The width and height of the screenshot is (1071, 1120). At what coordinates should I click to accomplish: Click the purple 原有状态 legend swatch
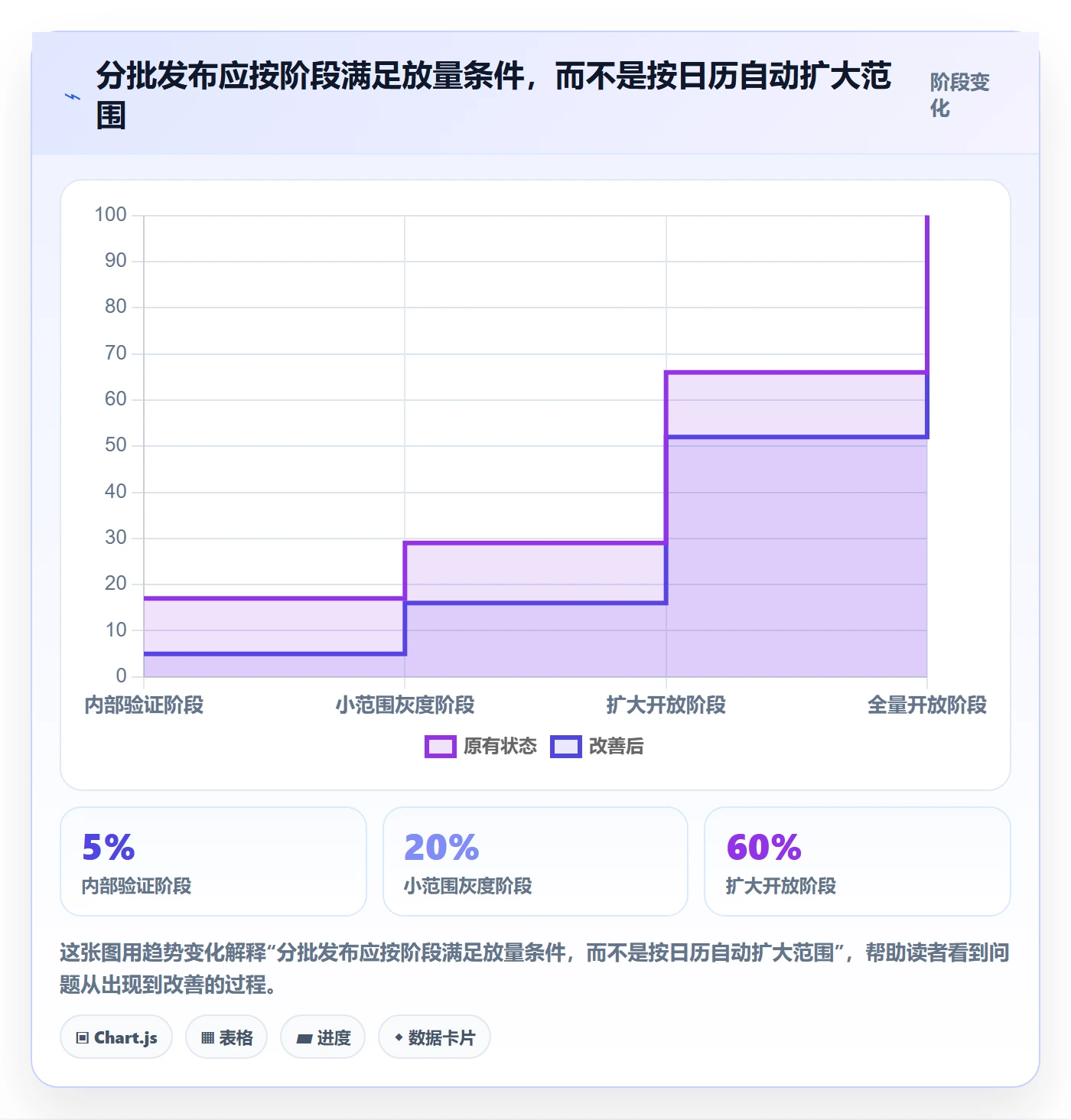pyautogui.click(x=441, y=747)
